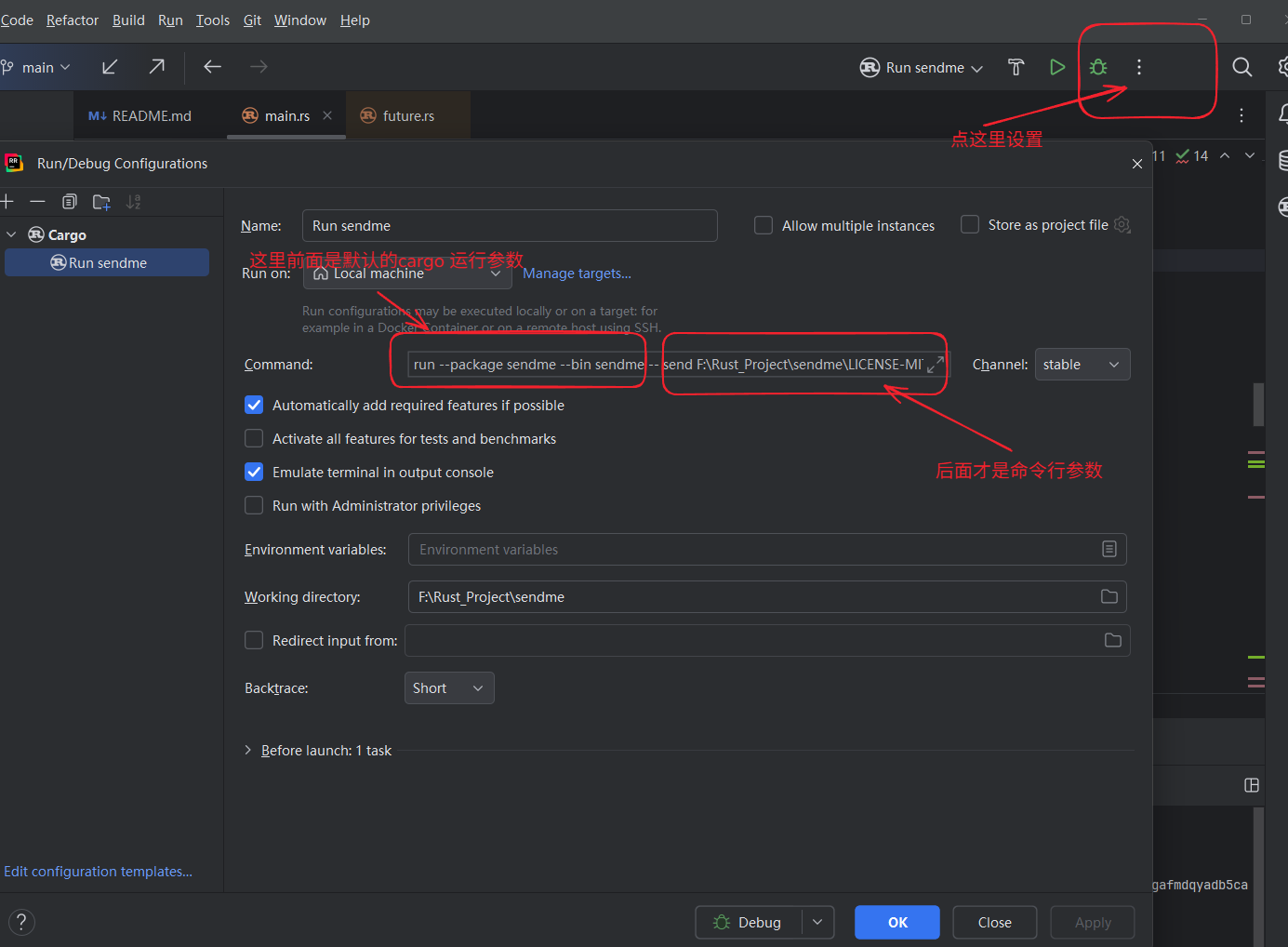The width and height of the screenshot is (1288, 947).
Task: Confirm the dialog with OK
Action: pos(897,922)
